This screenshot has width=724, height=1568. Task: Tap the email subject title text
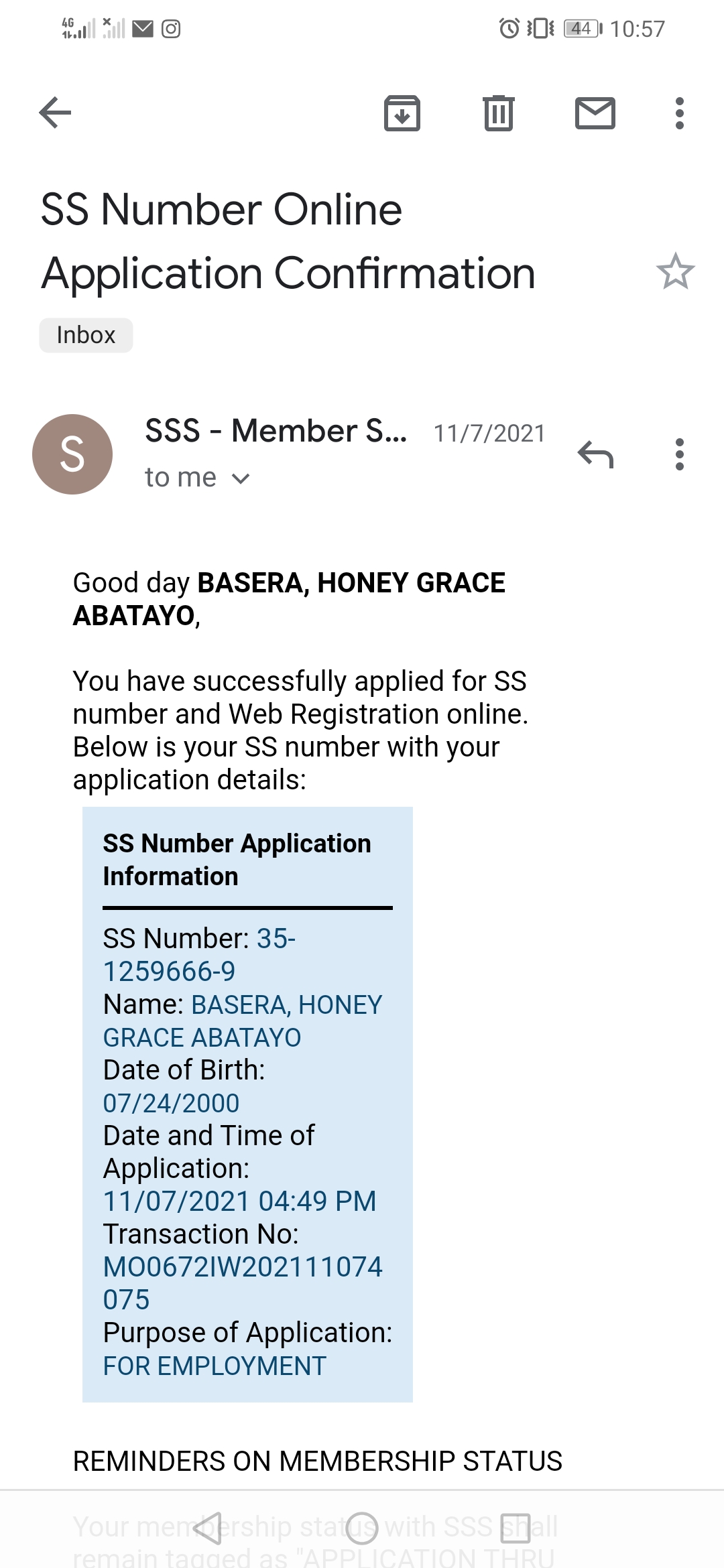[x=288, y=241]
